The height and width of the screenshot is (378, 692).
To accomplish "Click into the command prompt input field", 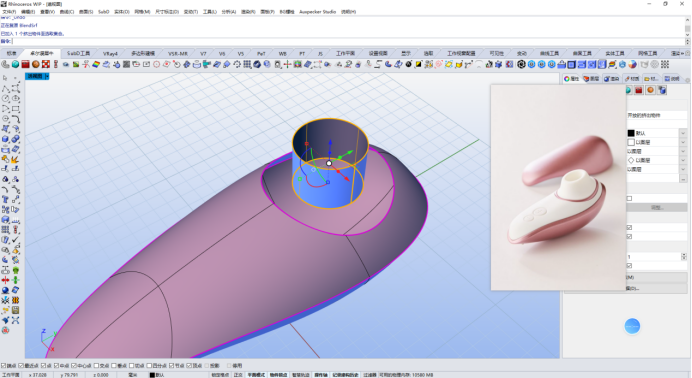I will click(349, 41).
